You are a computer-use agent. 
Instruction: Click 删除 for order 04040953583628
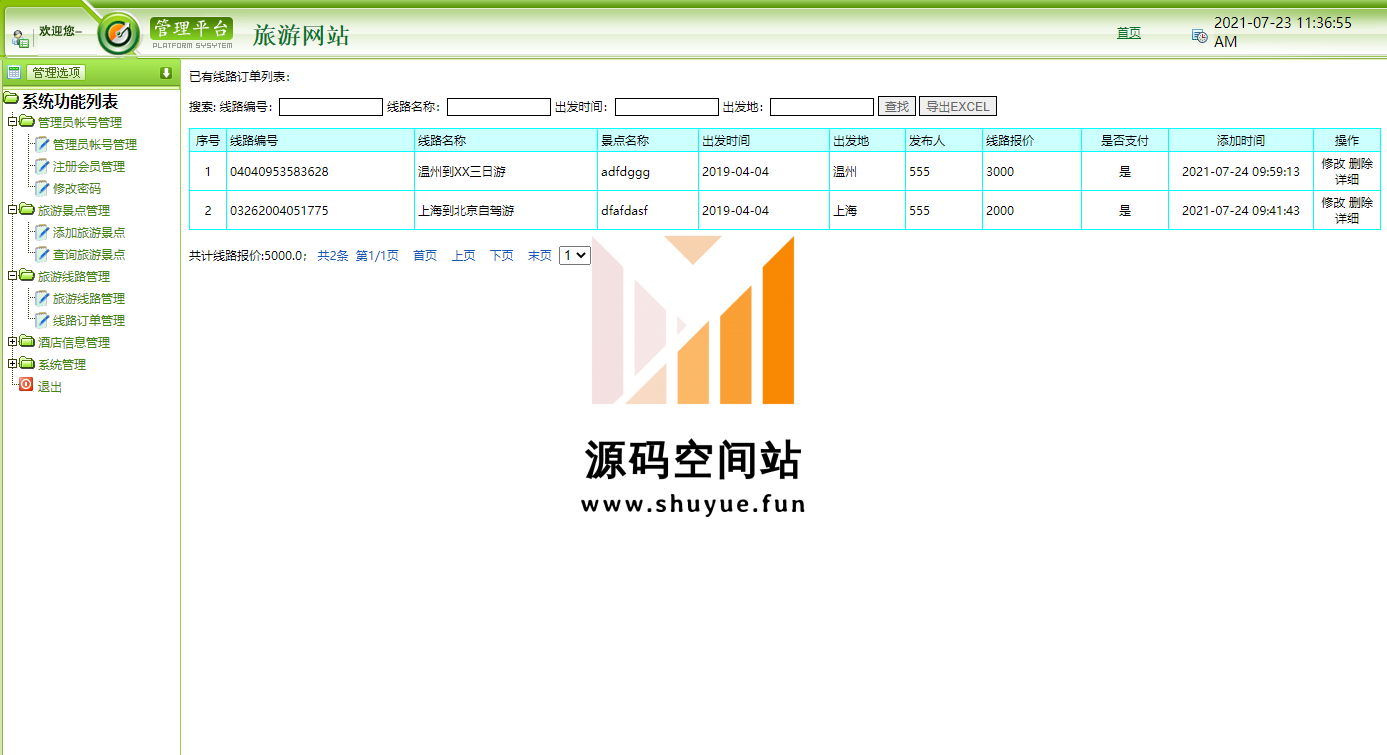(1361, 164)
